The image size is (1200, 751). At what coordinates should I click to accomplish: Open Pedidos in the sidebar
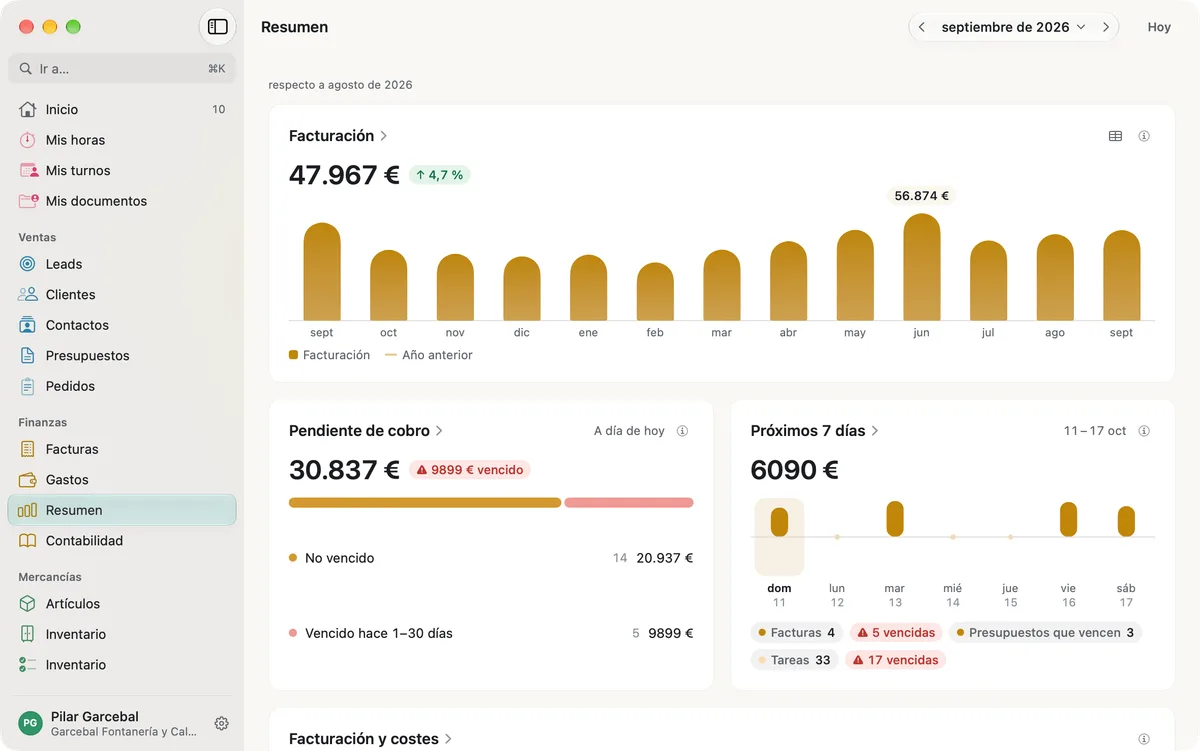(x=122, y=386)
